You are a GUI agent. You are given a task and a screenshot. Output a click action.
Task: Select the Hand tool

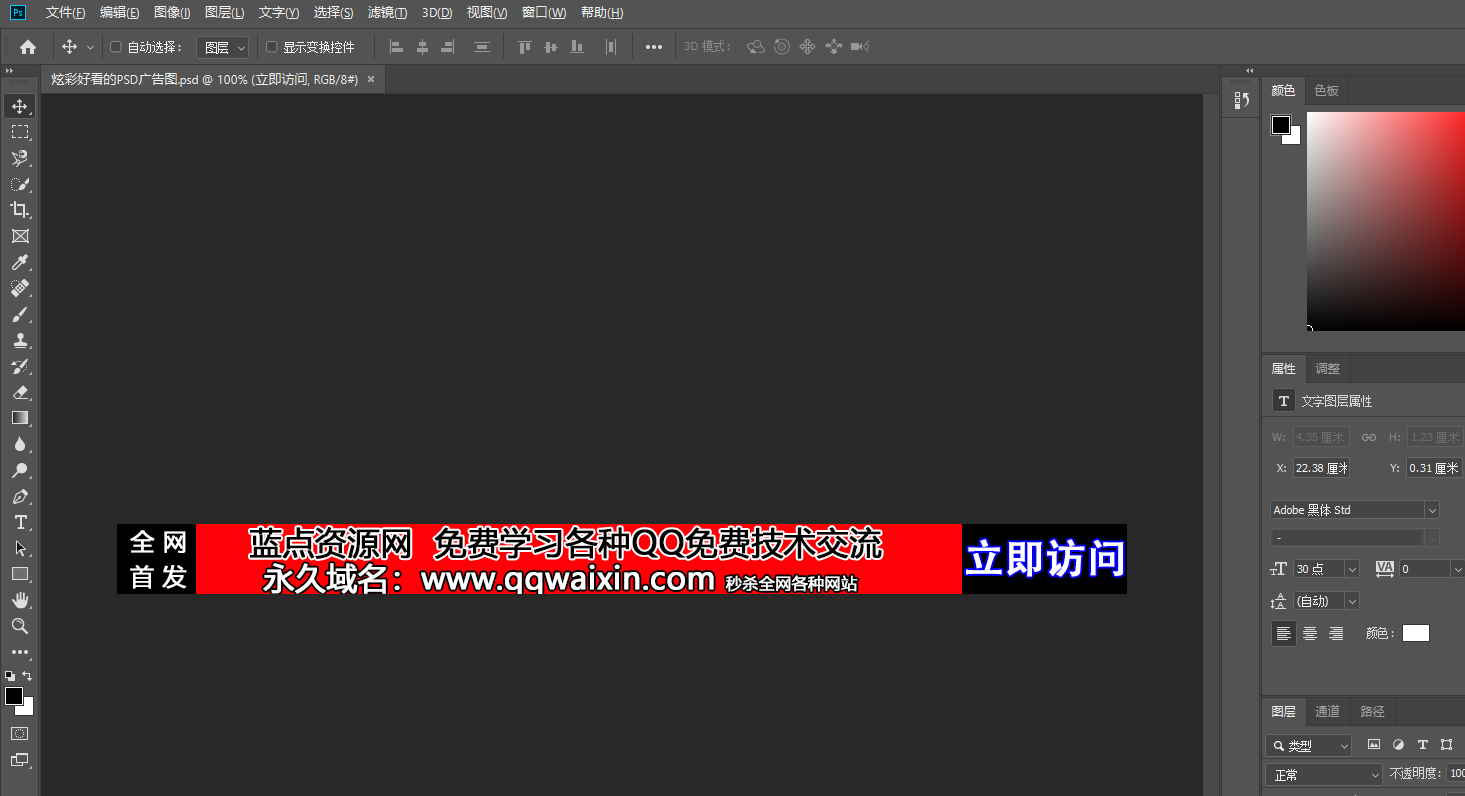click(20, 600)
